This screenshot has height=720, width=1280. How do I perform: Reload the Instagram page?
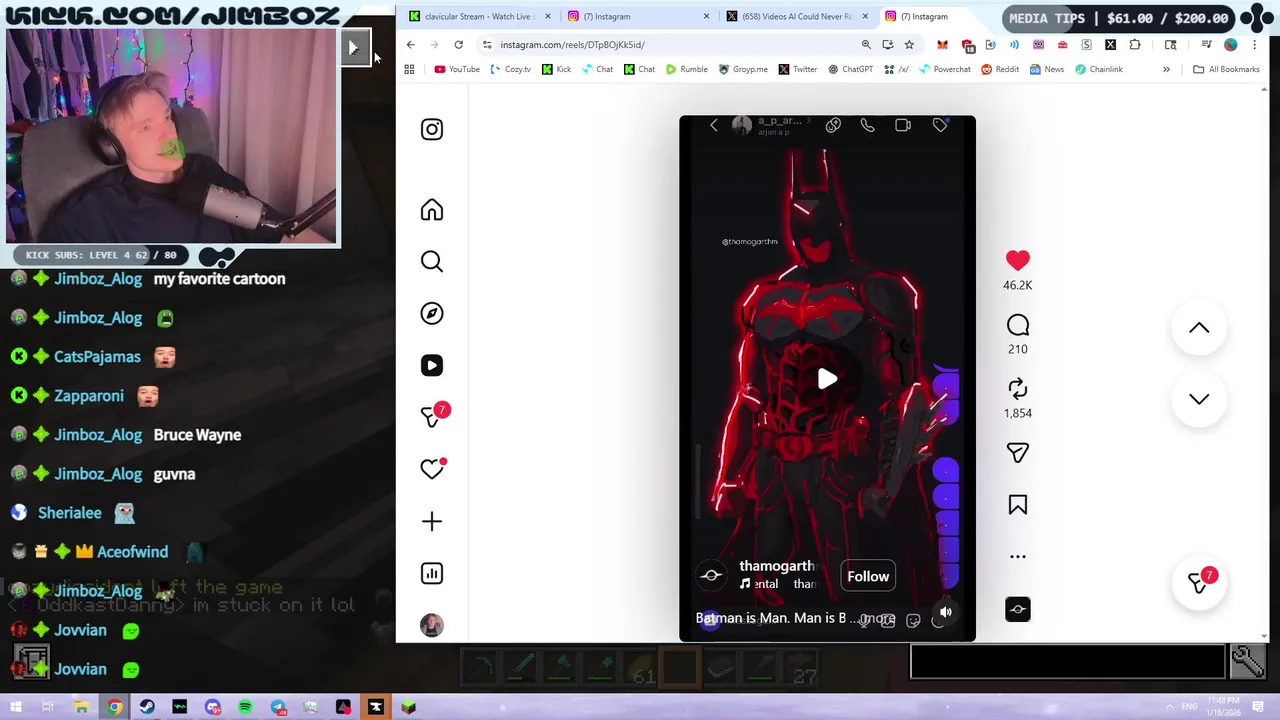(x=458, y=44)
